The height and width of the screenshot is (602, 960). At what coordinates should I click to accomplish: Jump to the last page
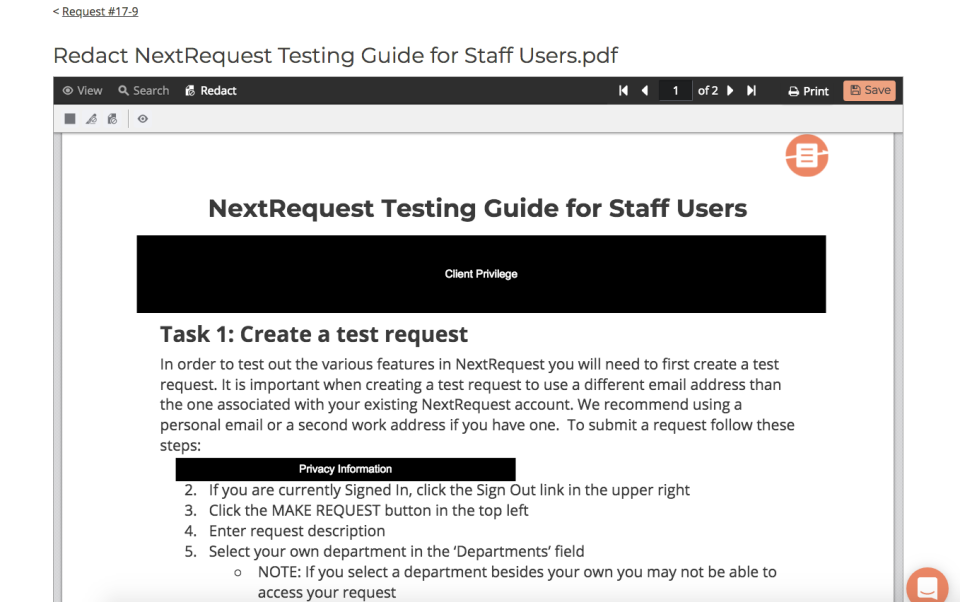tap(752, 90)
